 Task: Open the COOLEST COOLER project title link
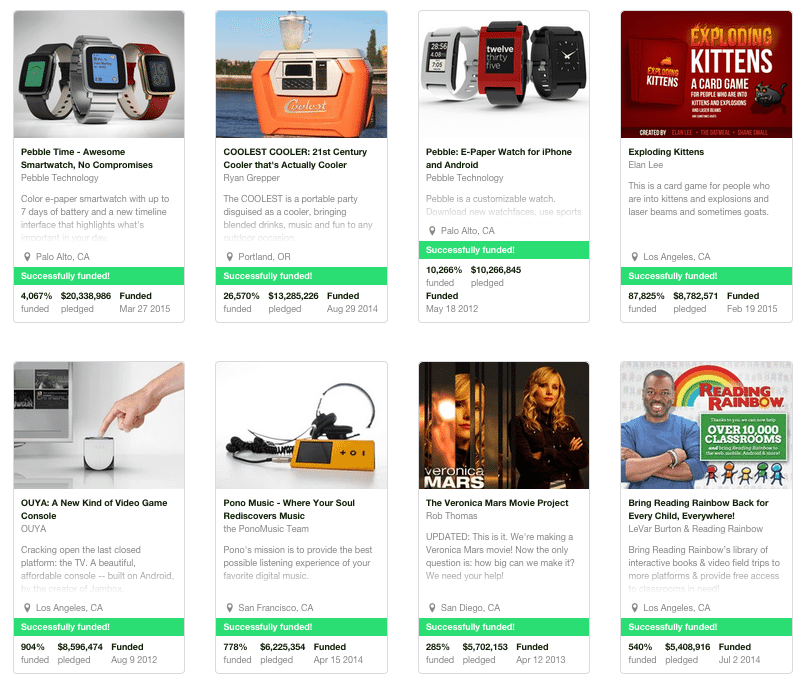coord(295,158)
